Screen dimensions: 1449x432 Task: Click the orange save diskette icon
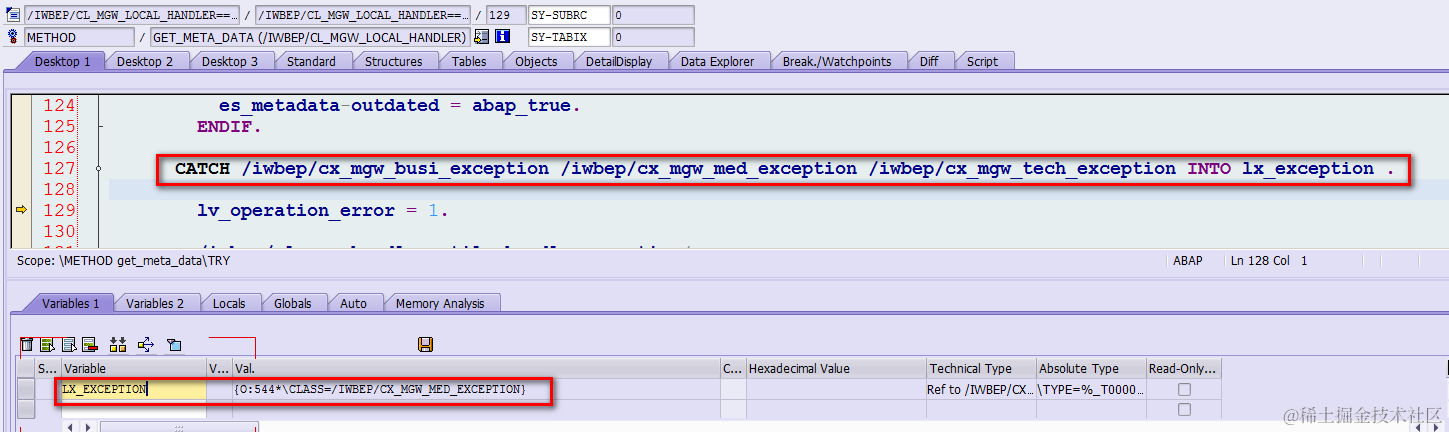[425, 345]
